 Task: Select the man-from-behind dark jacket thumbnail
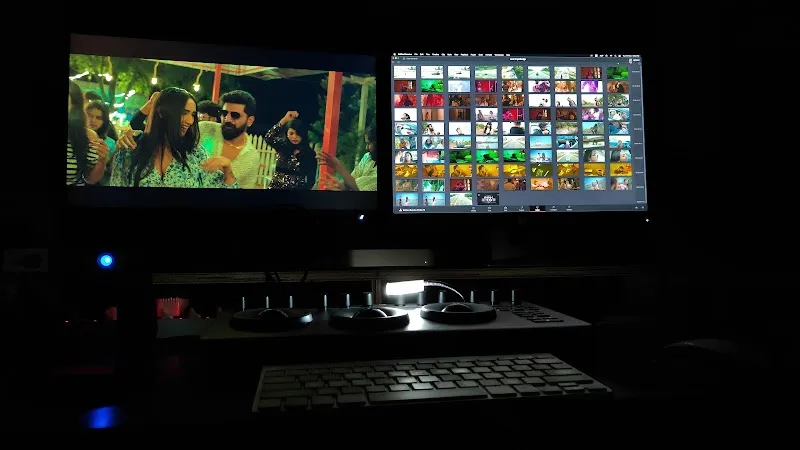[x=514, y=128]
